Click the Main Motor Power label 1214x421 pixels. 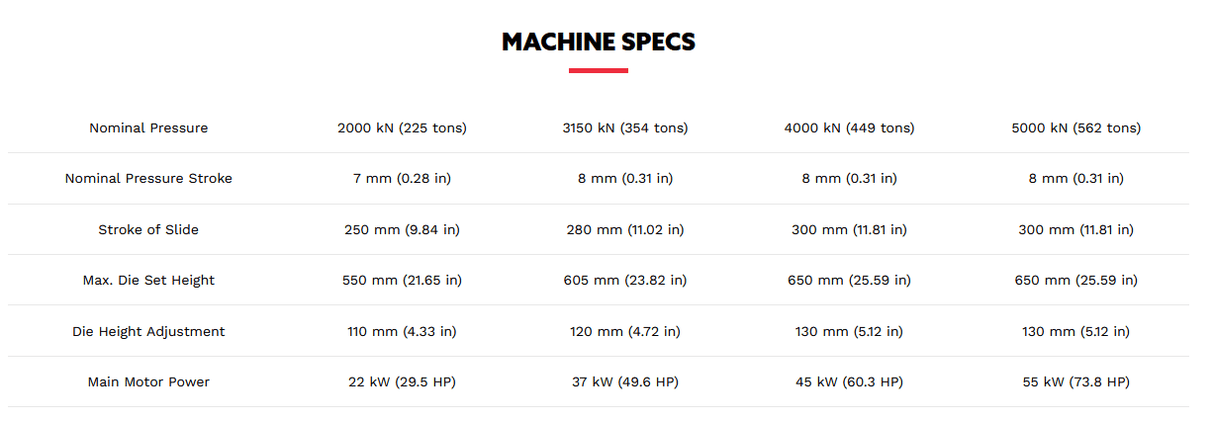point(148,382)
